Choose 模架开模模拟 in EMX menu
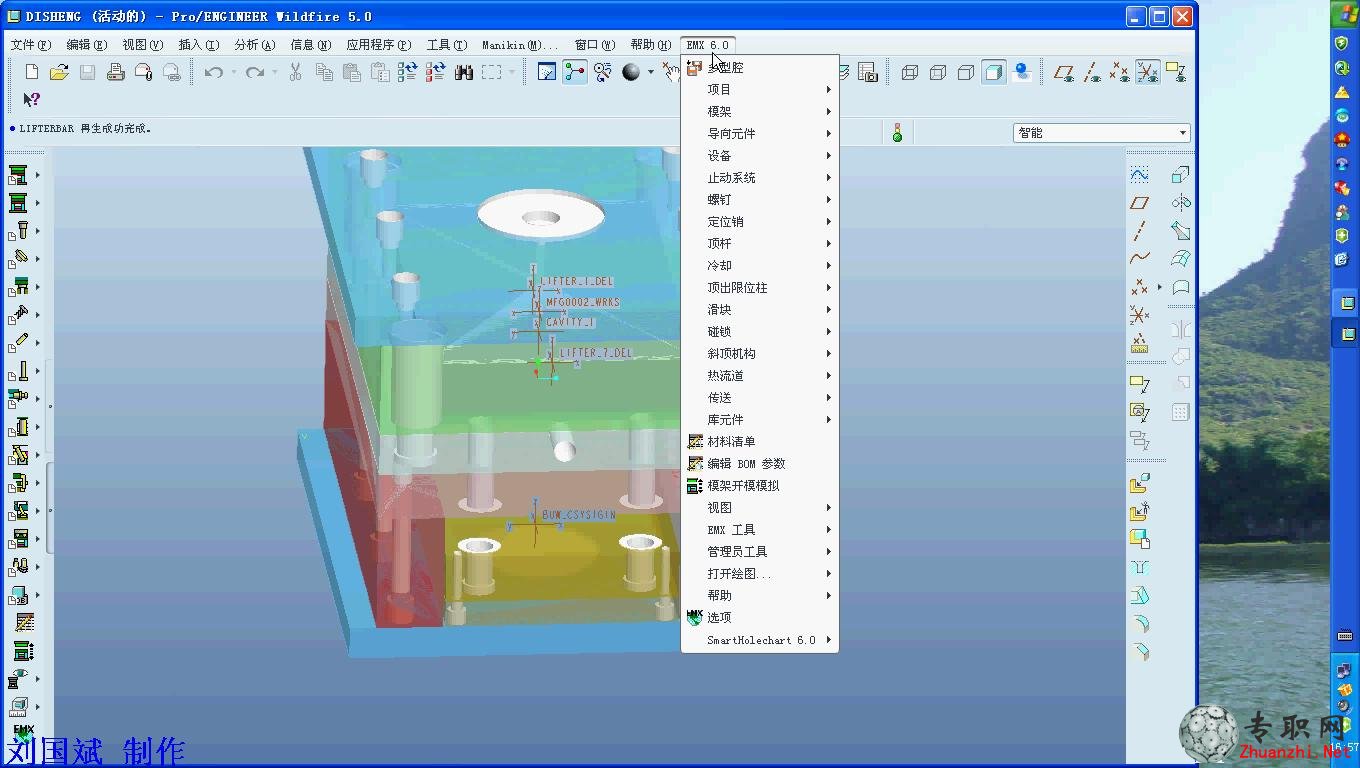1360x768 pixels. 760,485
